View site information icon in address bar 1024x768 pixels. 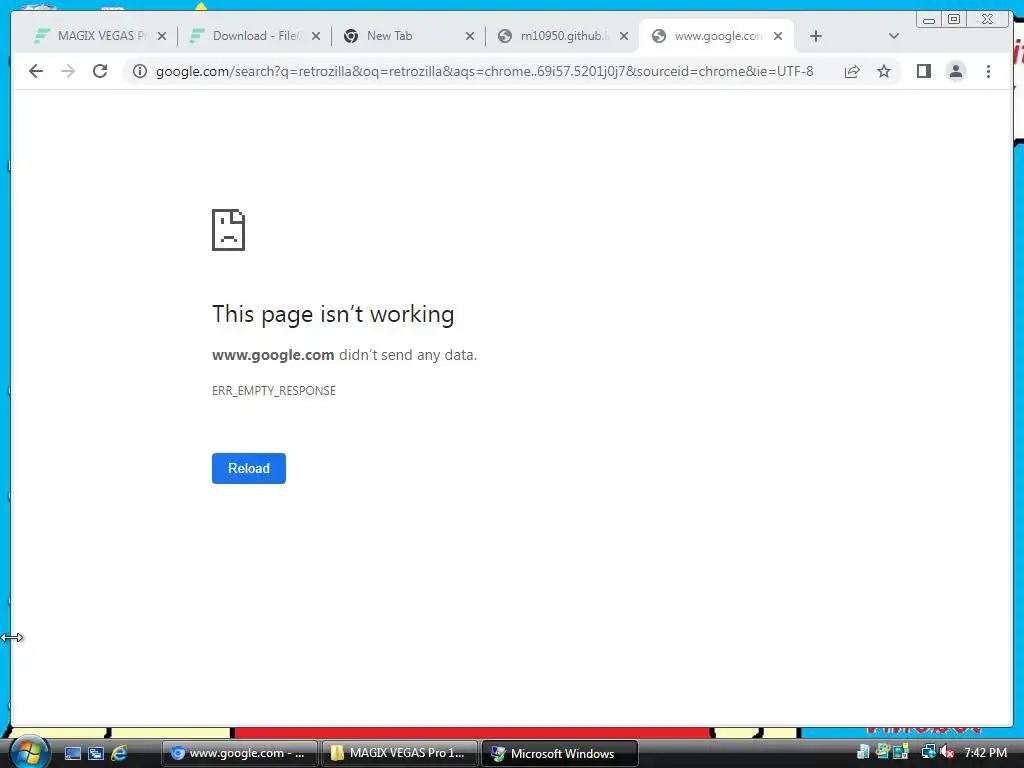point(140,71)
